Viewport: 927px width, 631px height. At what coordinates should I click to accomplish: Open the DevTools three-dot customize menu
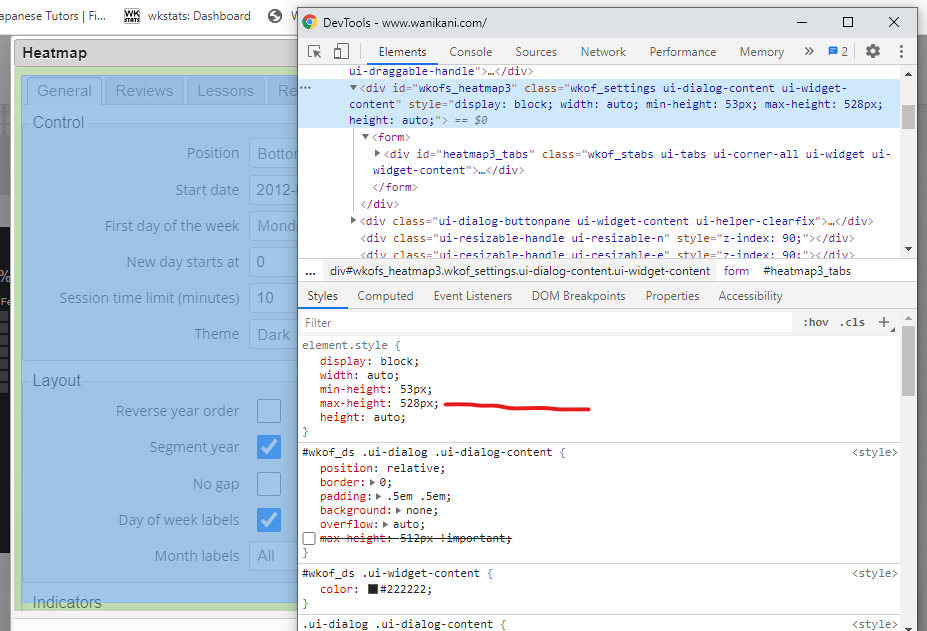901,52
